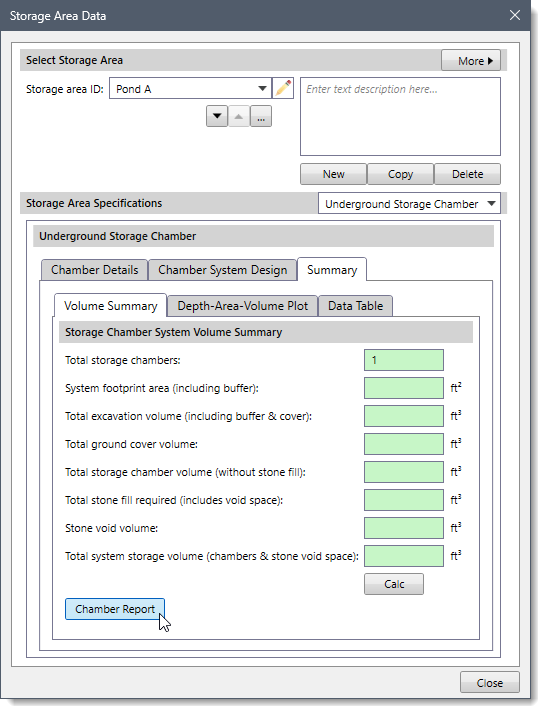This screenshot has width=538, height=706.
Task: Click the pencil rename icon beside Storage area ID
Action: (x=283, y=88)
